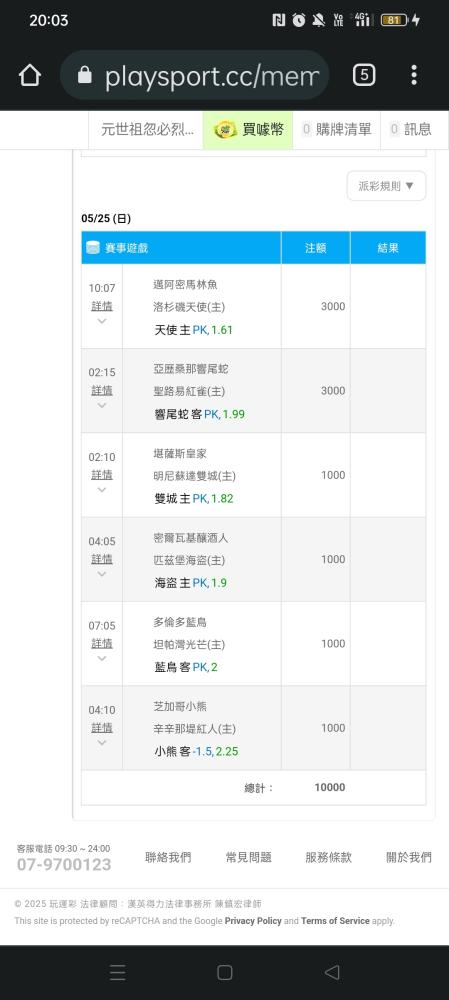Expand 詳情 chevron for 04:10 Cubs game
Viewport: 449px width, 1000px height.
click(x=101, y=743)
